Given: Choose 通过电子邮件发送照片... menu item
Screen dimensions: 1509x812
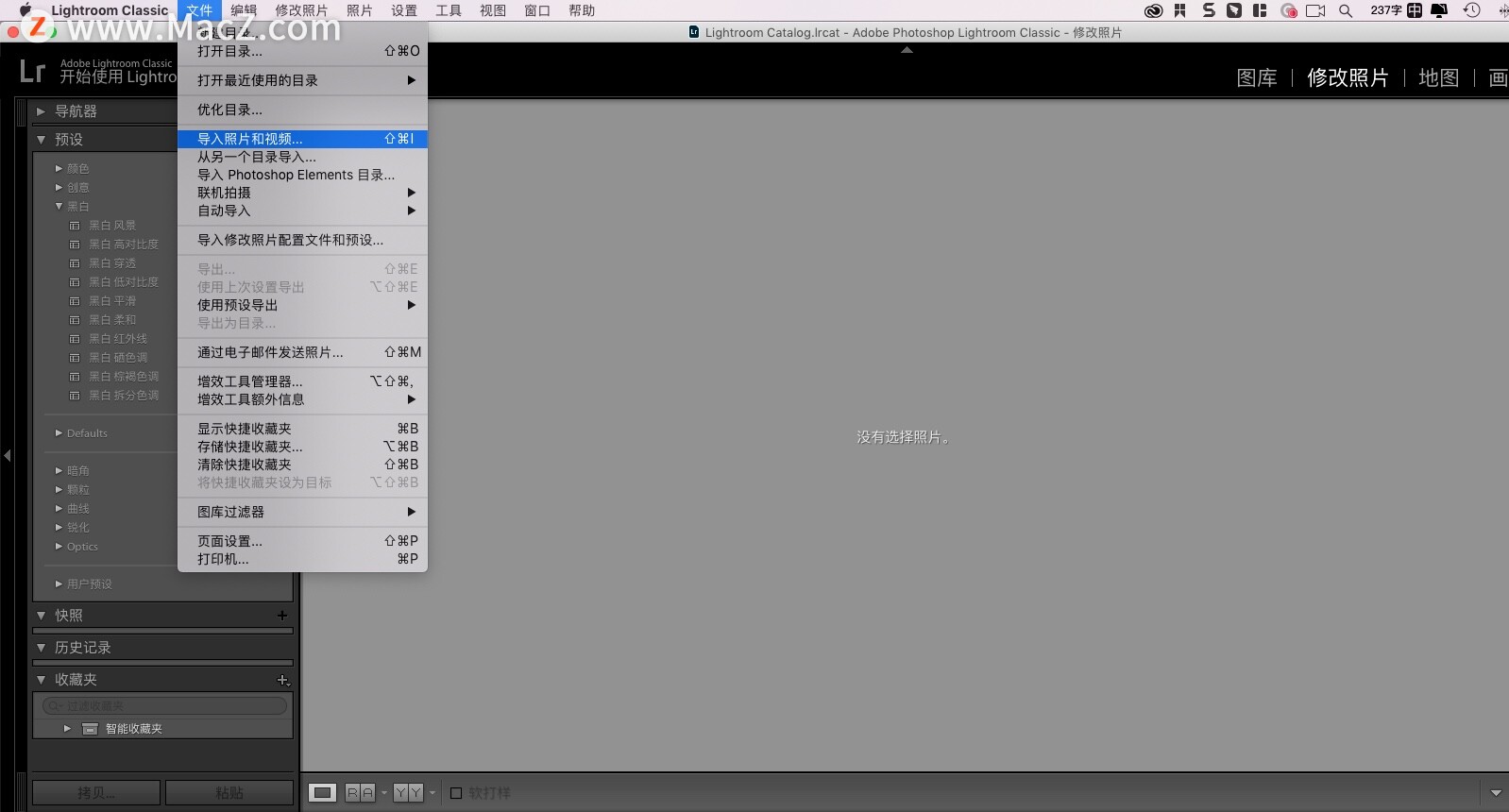Looking at the screenshot, I should pyautogui.click(x=302, y=352).
